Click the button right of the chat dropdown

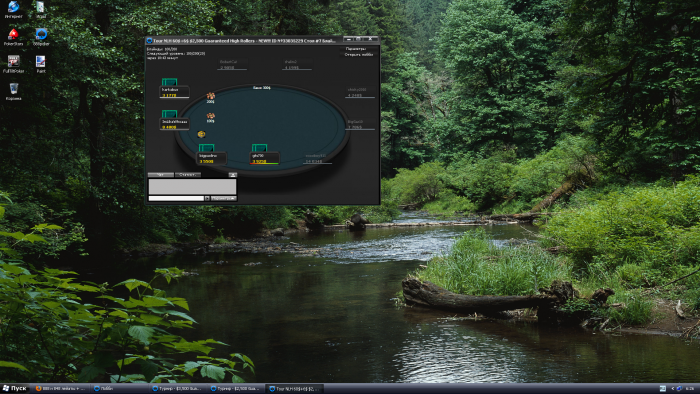click(223, 198)
